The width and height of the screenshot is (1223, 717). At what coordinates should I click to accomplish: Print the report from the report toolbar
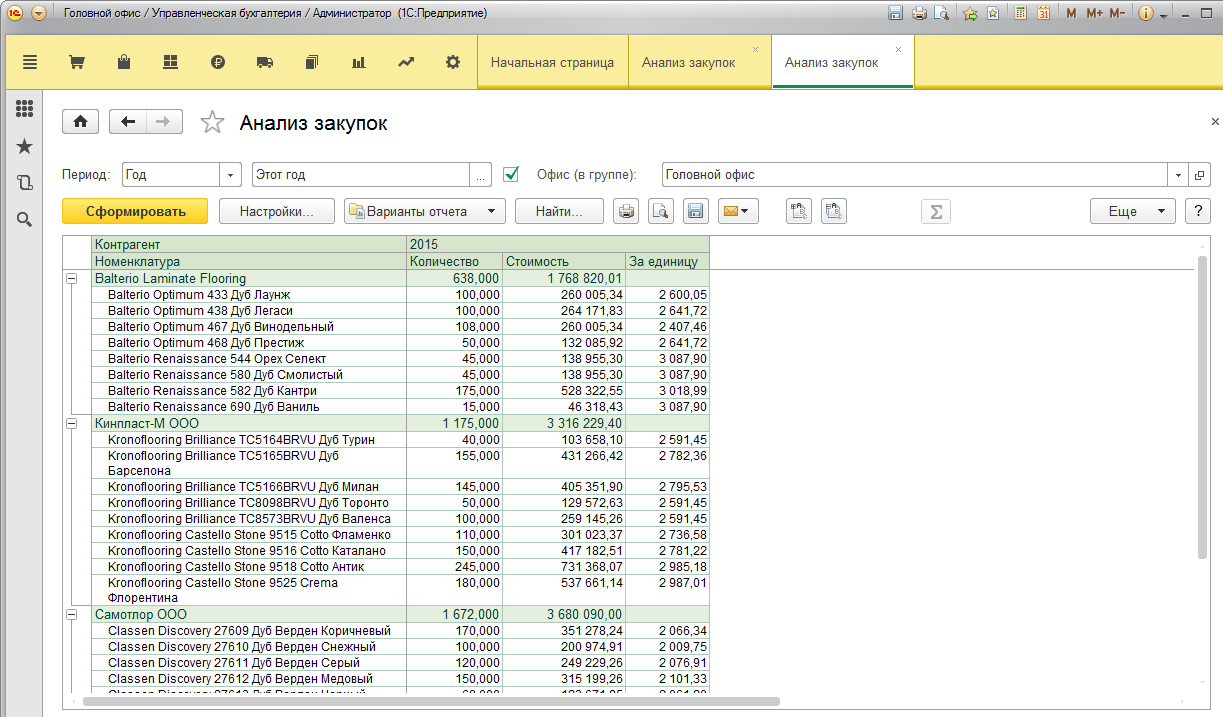point(626,211)
